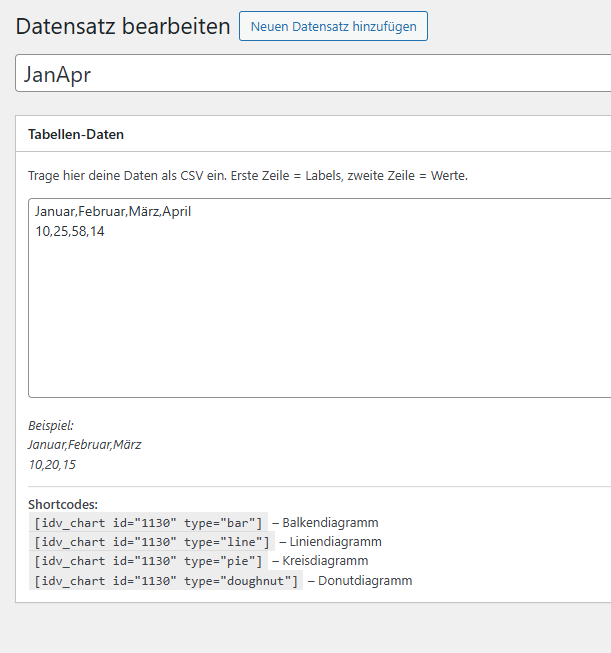Screen dimensions: 611x653
Task: Click the 'Liniendiagramm' description label
Action: [335, 542]
